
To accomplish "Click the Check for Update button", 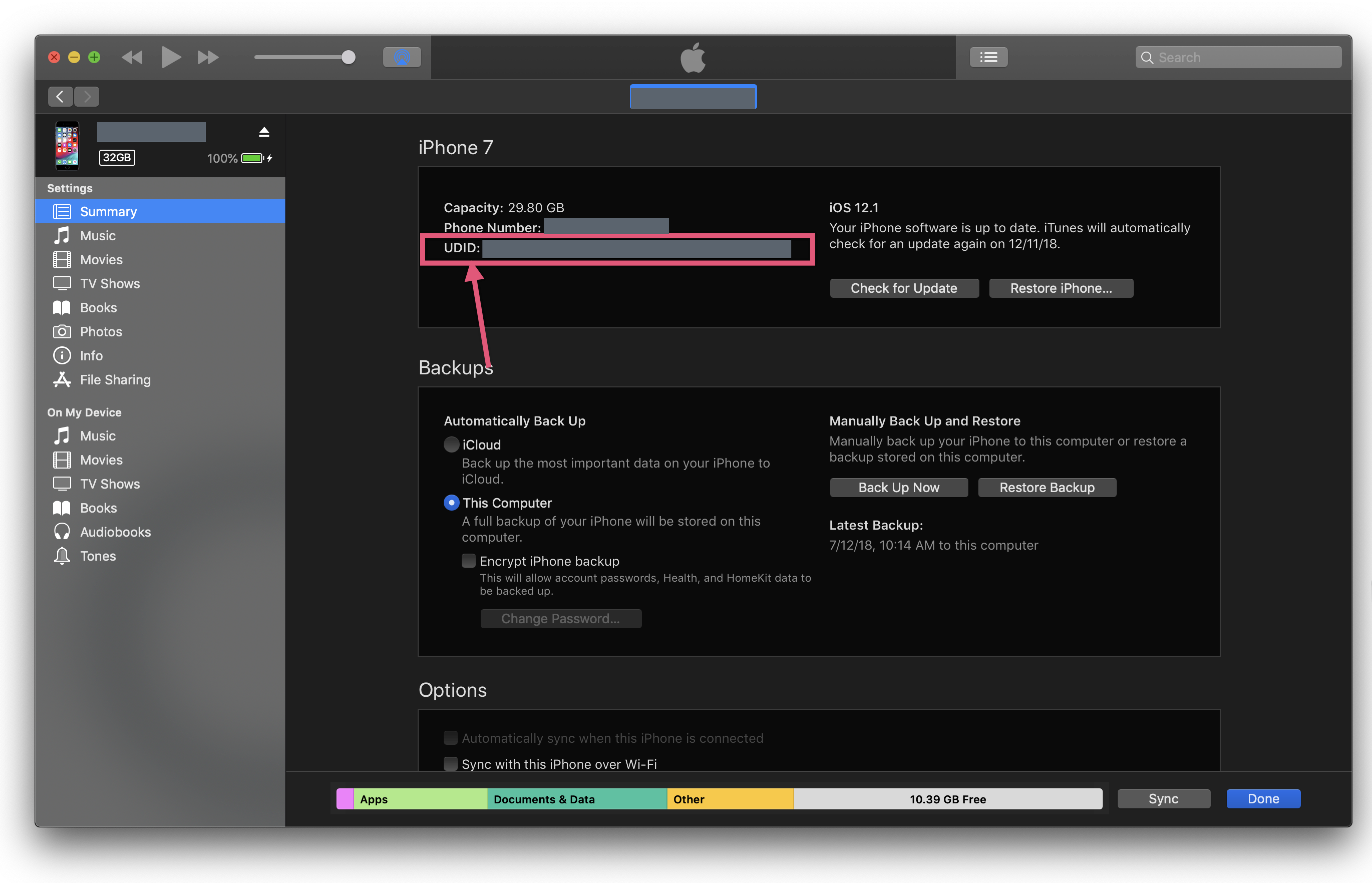I will click(904, 288).
